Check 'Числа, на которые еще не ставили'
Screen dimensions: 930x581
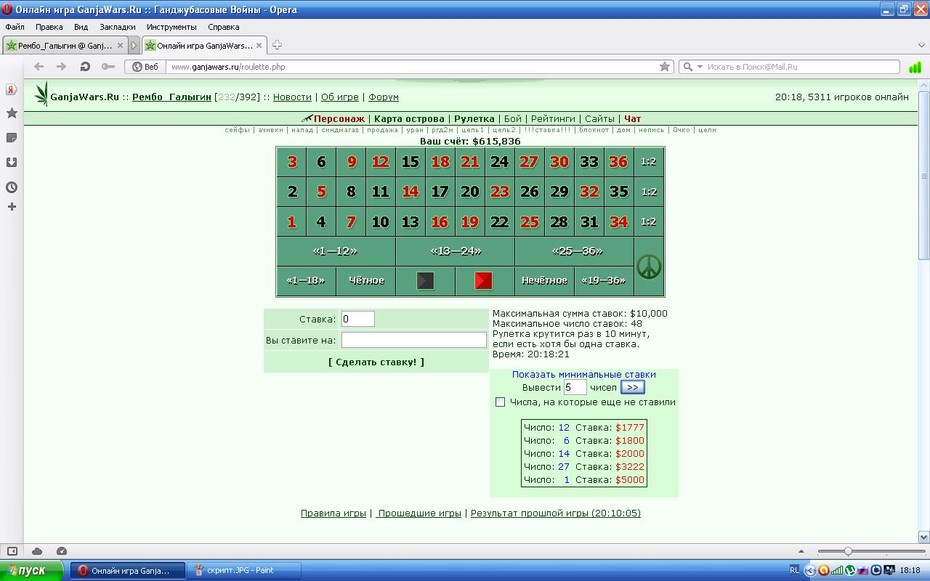coord(500,402)
